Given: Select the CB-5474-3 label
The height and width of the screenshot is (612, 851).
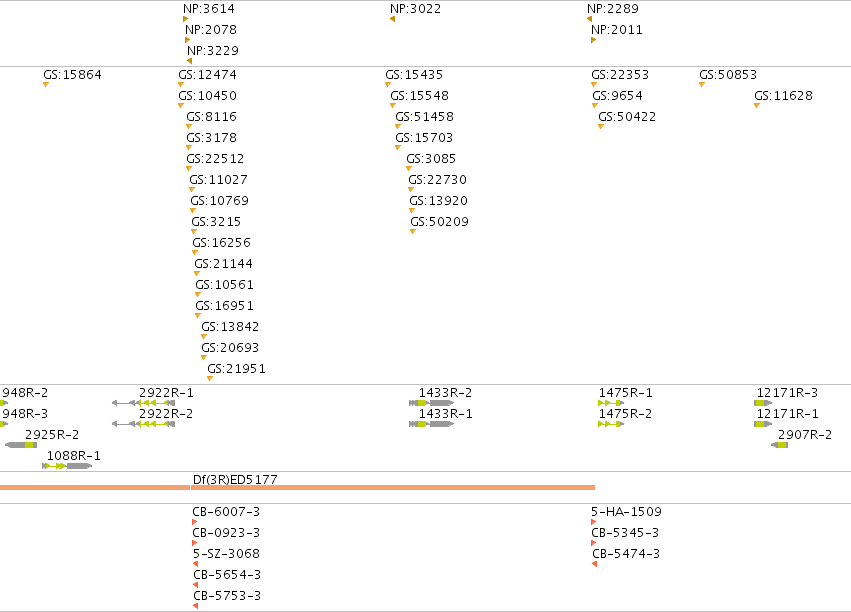Looking at the screenshot, I should 626,554.
